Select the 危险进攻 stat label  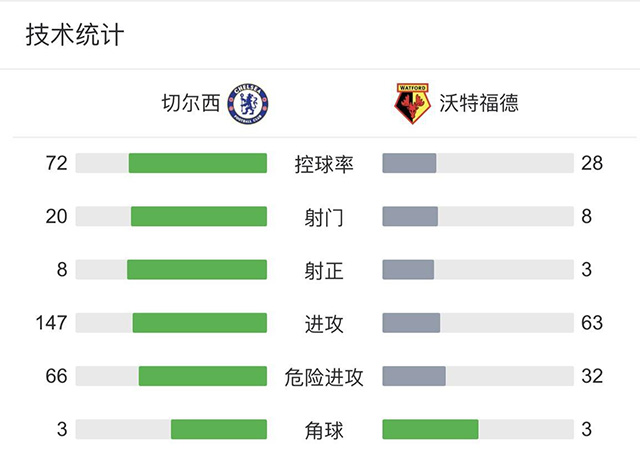click(324, 377)
